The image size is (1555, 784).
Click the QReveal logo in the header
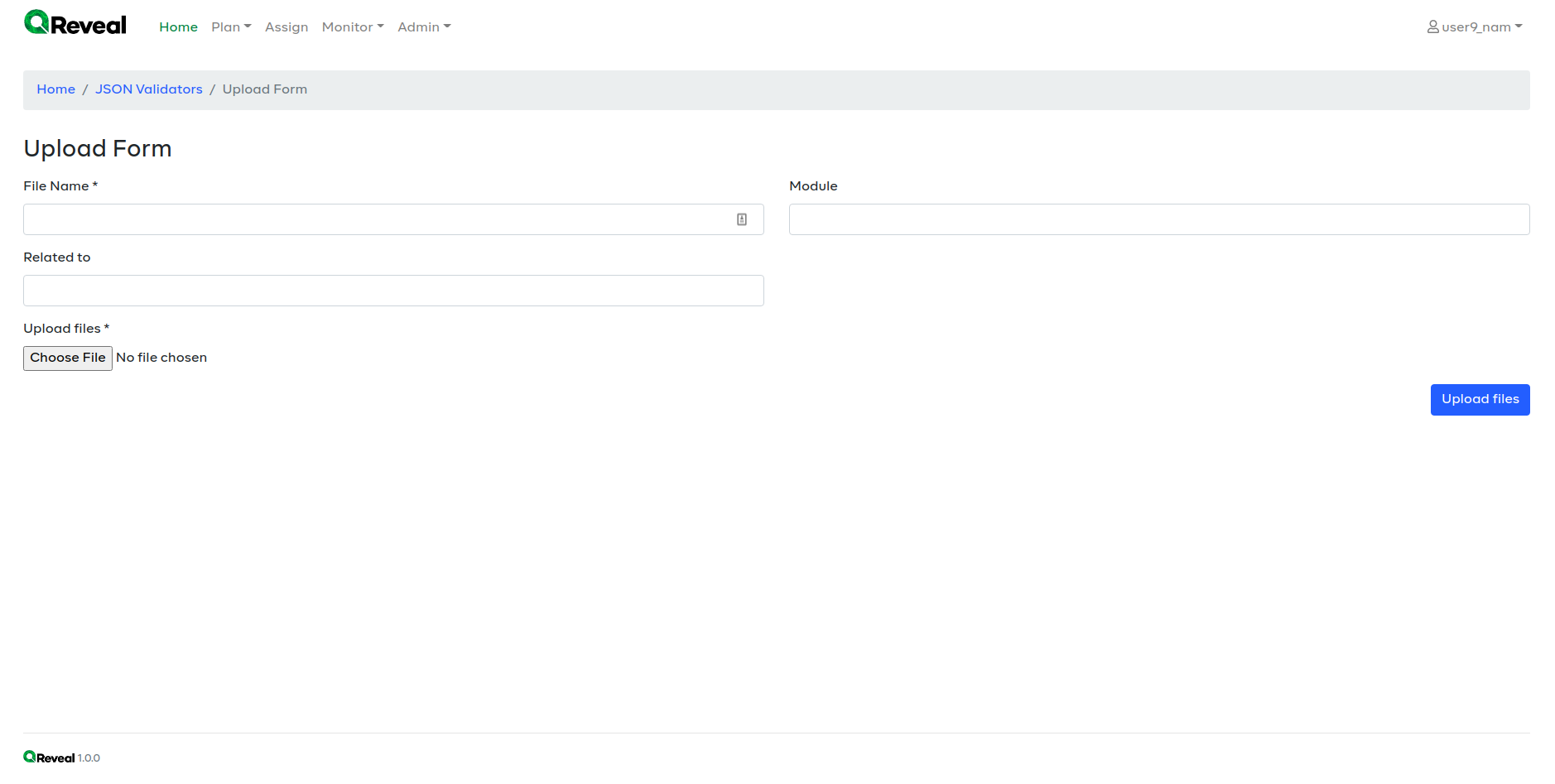point(75,23)
